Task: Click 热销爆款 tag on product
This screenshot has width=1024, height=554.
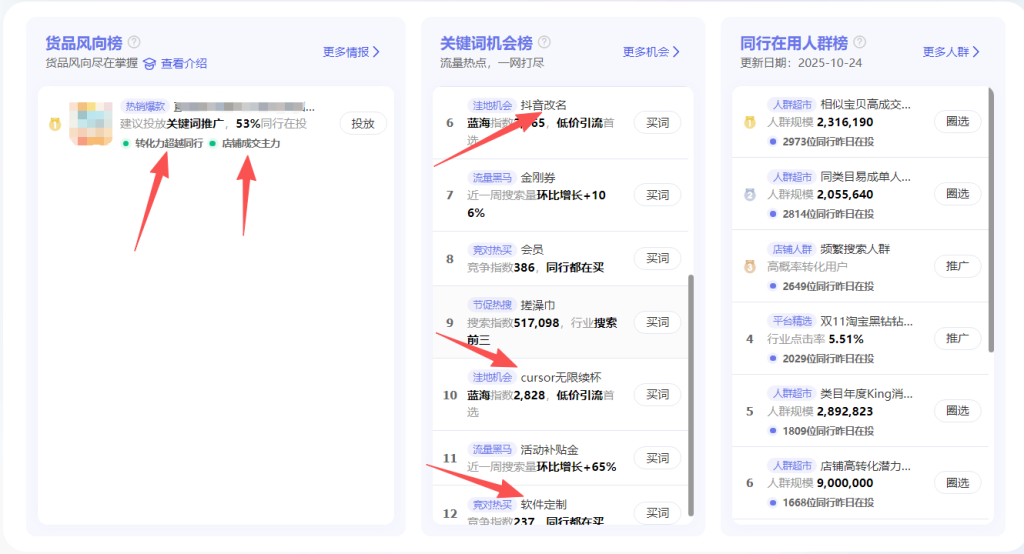Action: 145,106
